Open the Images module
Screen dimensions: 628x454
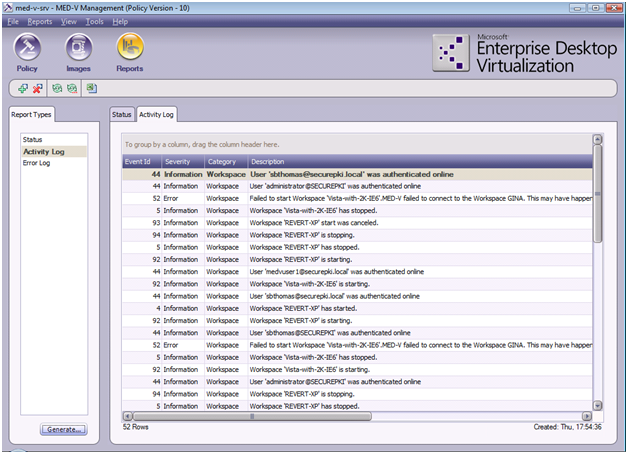78,52
